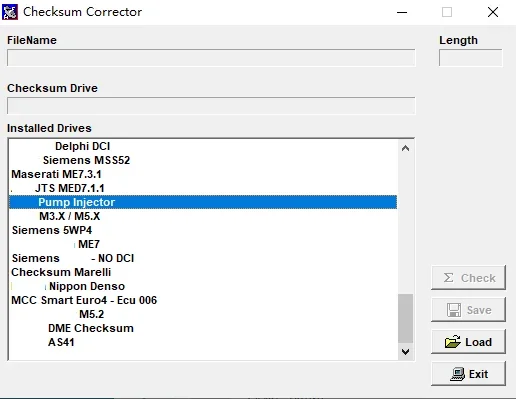Image resolution: width=516 pixels, height=399 pixels.
Task: Pick the Checksum Marelli entry
Action: tap(203, 272)
